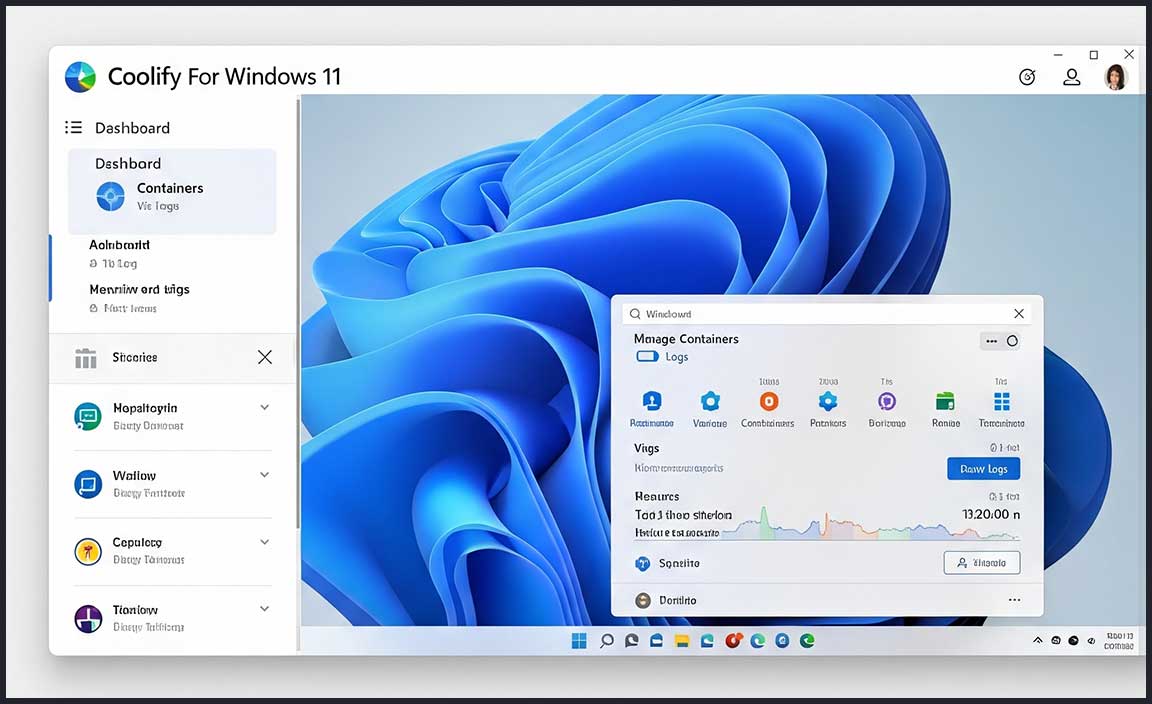
Task: Select the Copulory list item name
Action: (137, 542)
